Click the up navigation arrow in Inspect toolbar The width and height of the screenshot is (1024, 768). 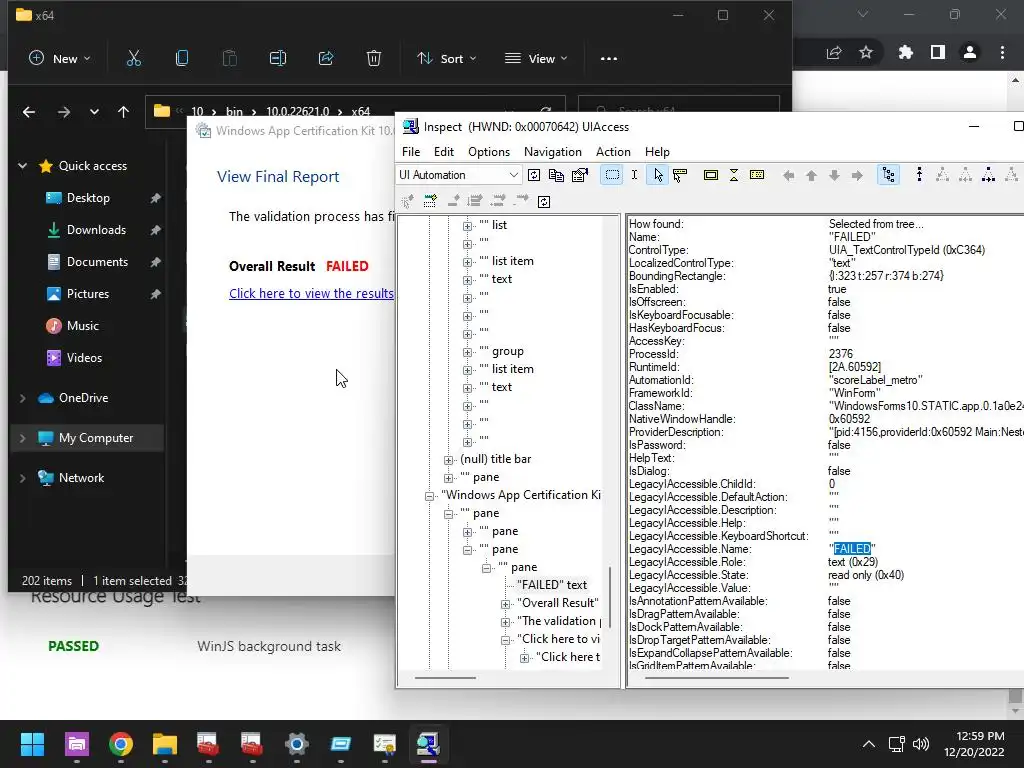click(x=812, y=175)
